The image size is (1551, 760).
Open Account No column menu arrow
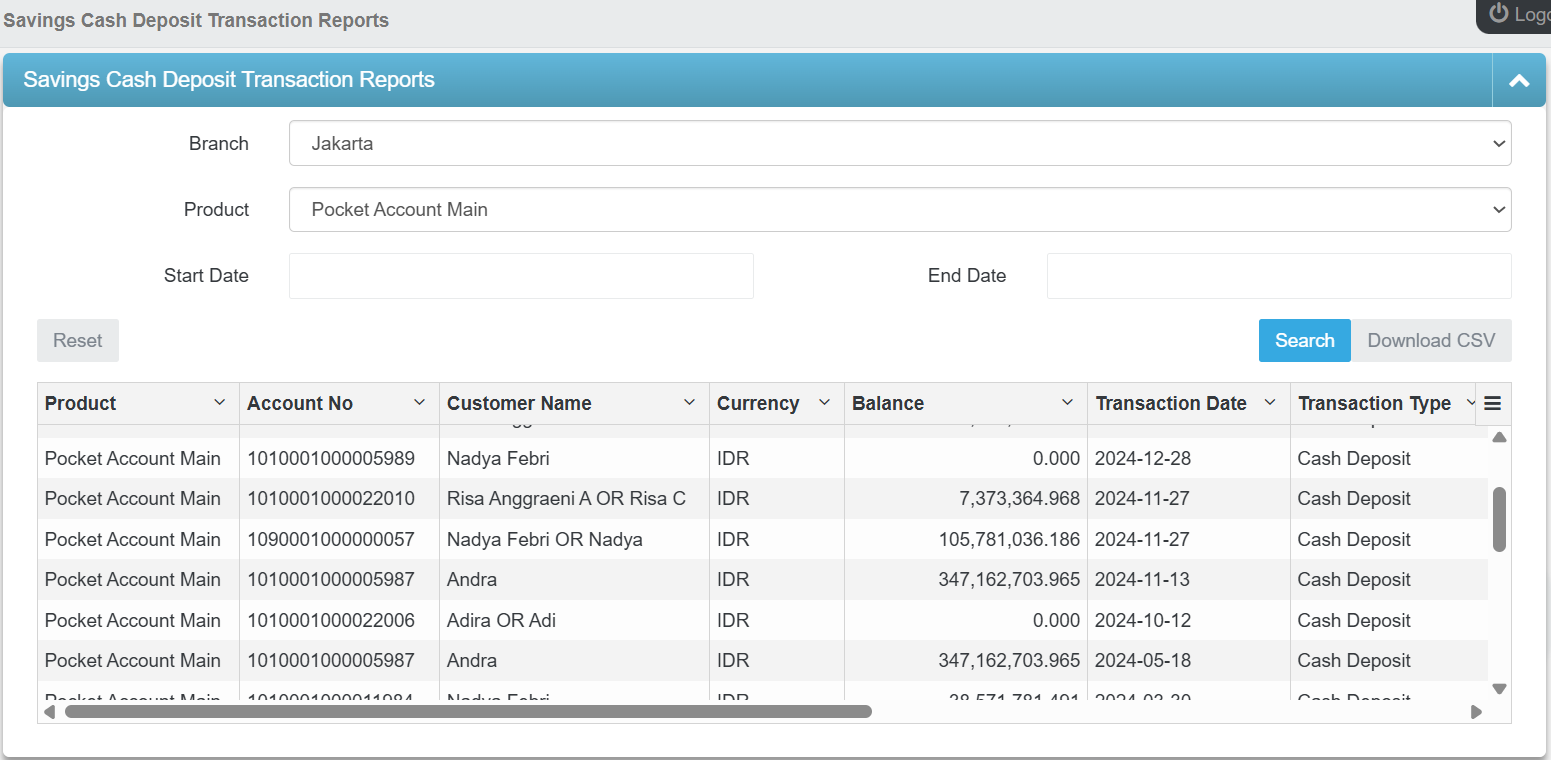420,403
